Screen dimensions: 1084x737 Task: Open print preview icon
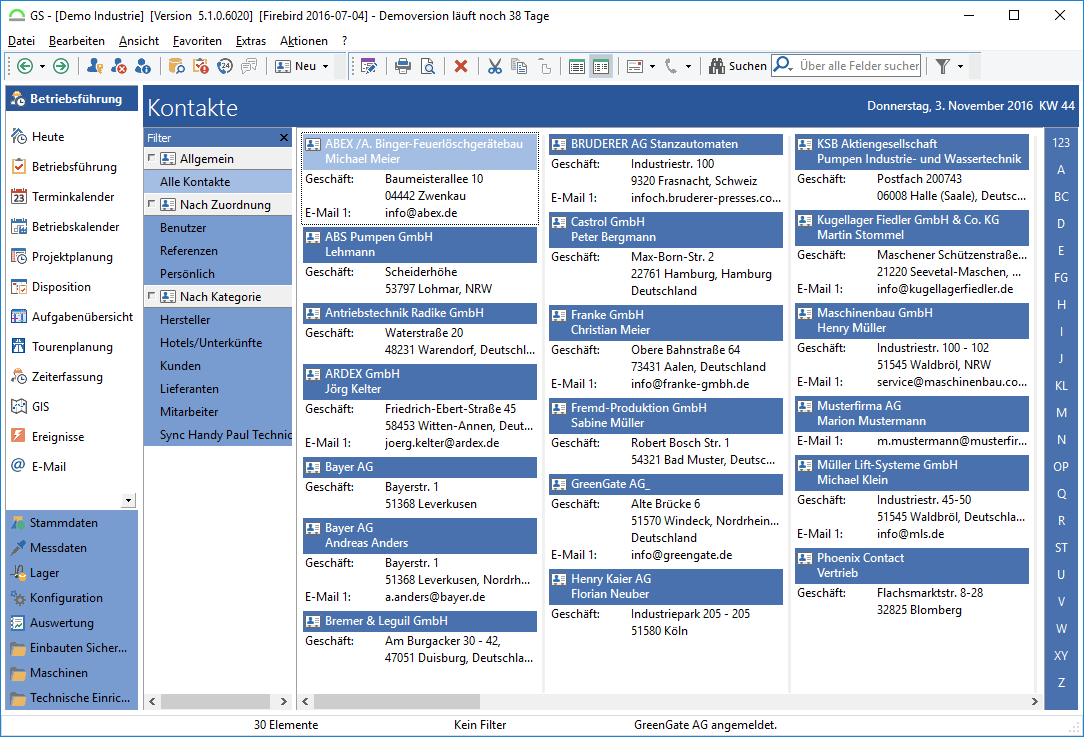click(x=428, y=66)
